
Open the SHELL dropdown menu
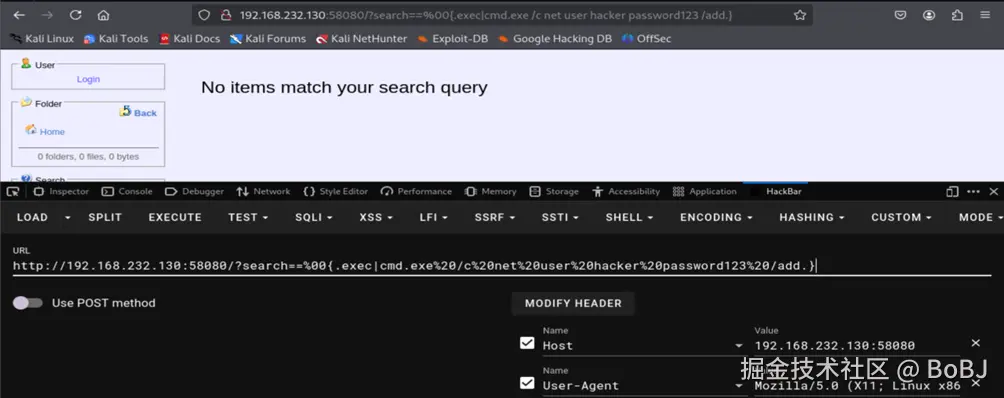pyautogui.click(x=629, y=218)
